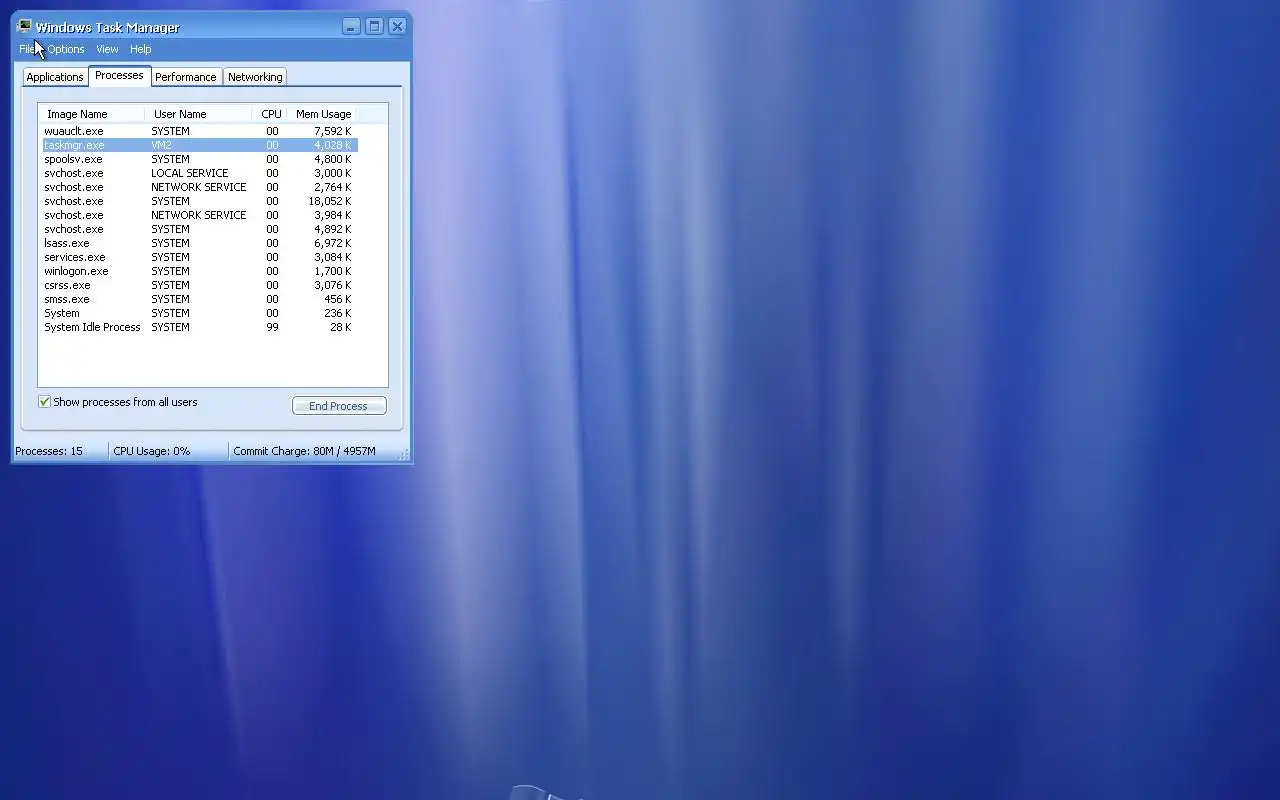The width and height of the screenshot is (1280, 800).
Task: Sort processes by the CPU column header
Action: [270, 114]
